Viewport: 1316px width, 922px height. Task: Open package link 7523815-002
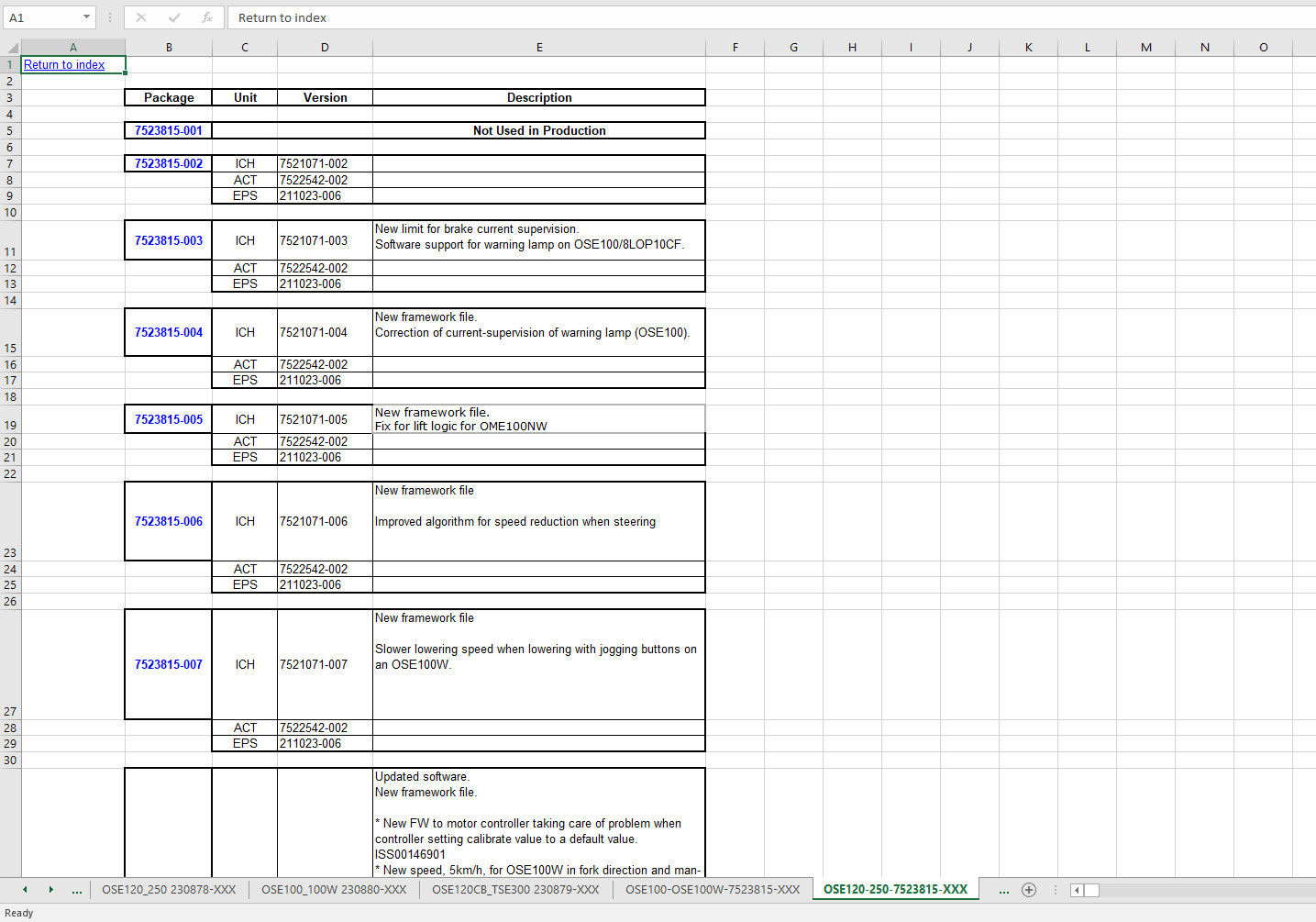pos(169,163)
